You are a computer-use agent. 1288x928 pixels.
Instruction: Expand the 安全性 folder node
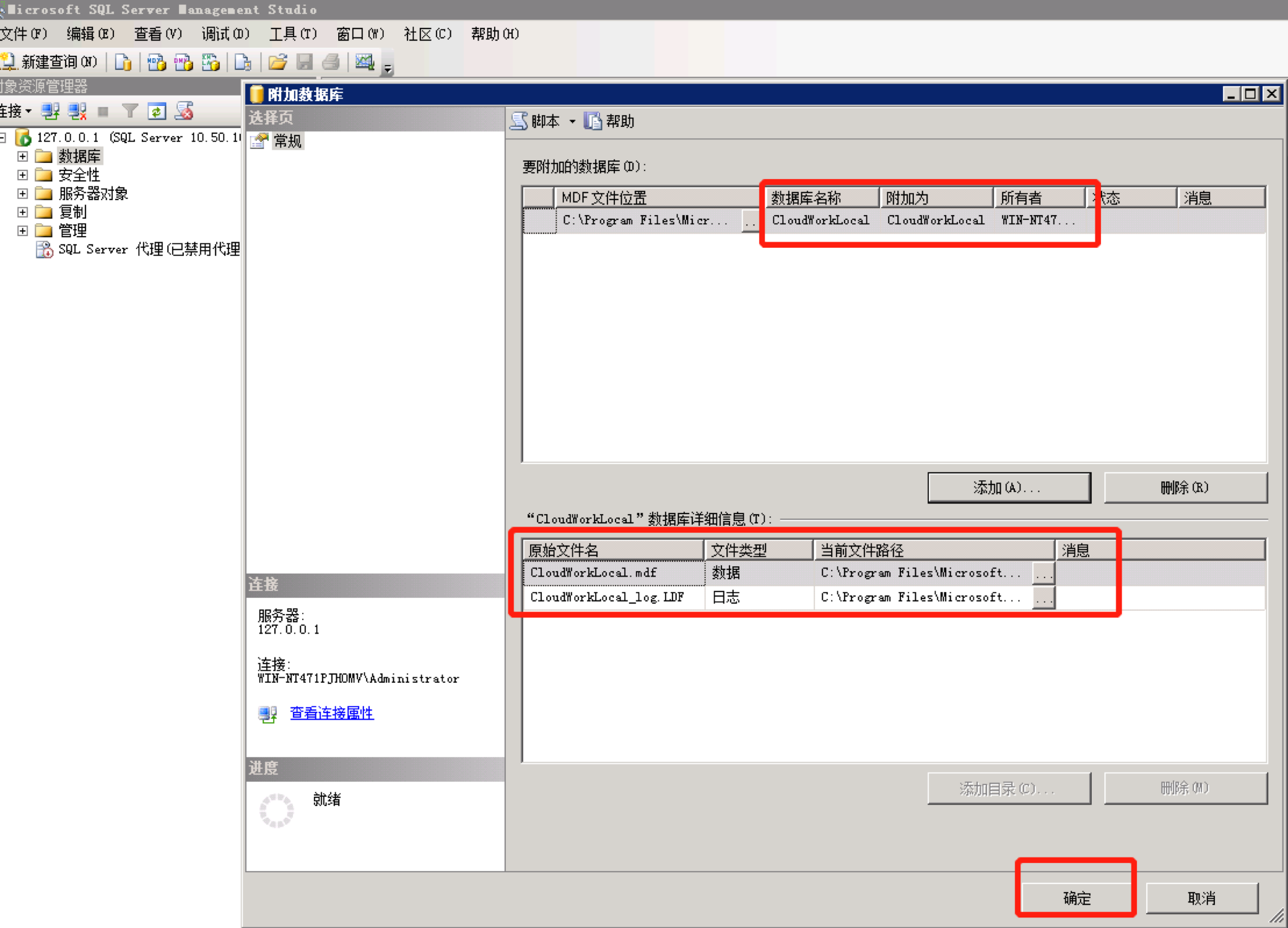coord(23,175)
